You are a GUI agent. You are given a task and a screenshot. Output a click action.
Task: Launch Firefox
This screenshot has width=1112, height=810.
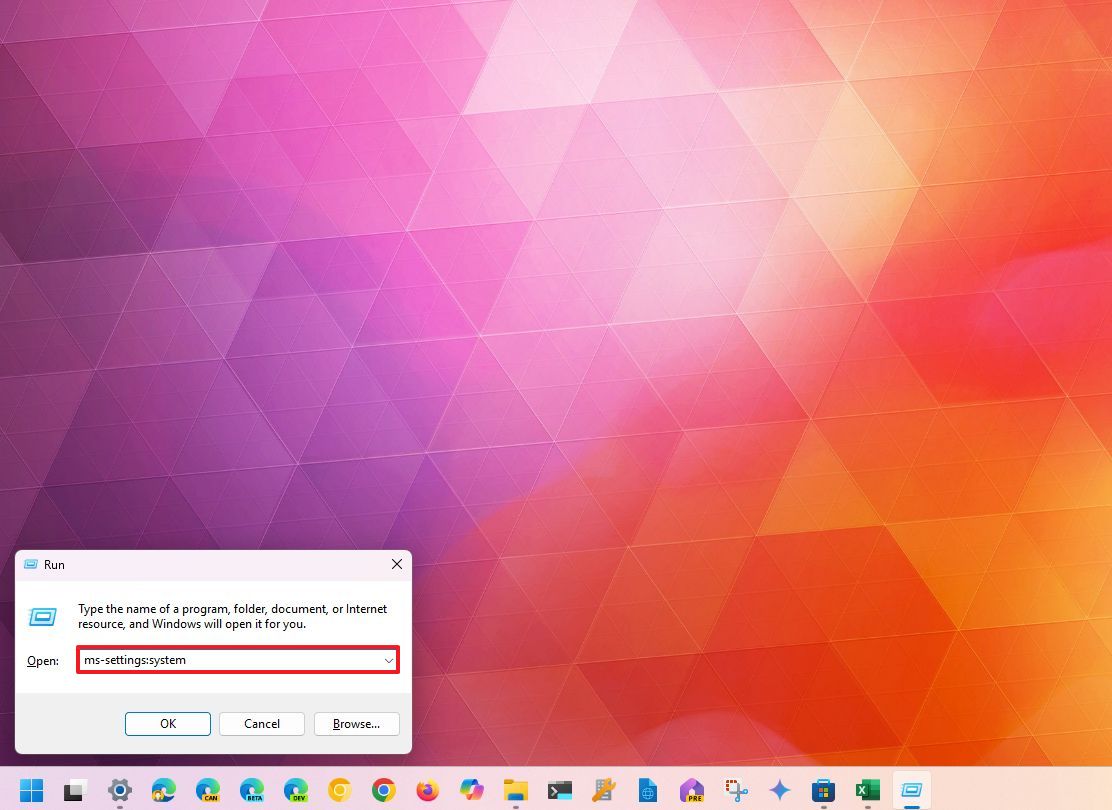(427, 790)
